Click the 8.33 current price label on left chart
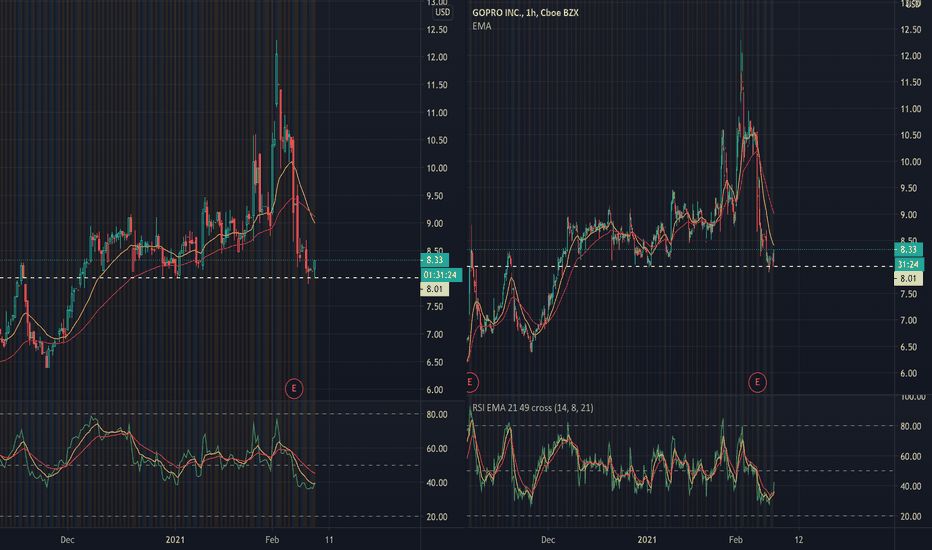Screen dimensions: 932x550 click(x=434, y=260)
